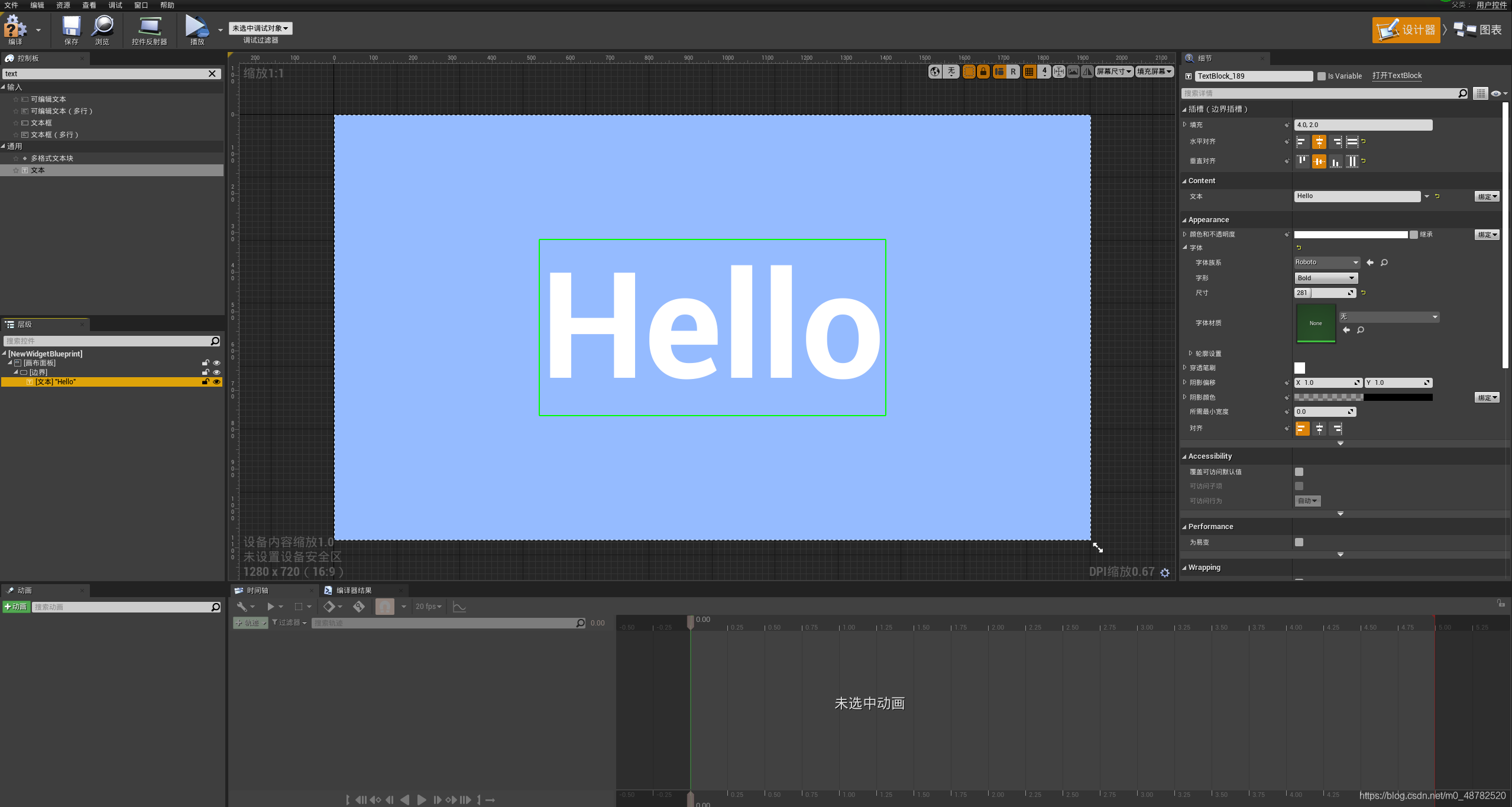This screenshot has height=807, width=1512.
Task: Switch to the Graph (图表) mode
Action: coord(1477,30)
